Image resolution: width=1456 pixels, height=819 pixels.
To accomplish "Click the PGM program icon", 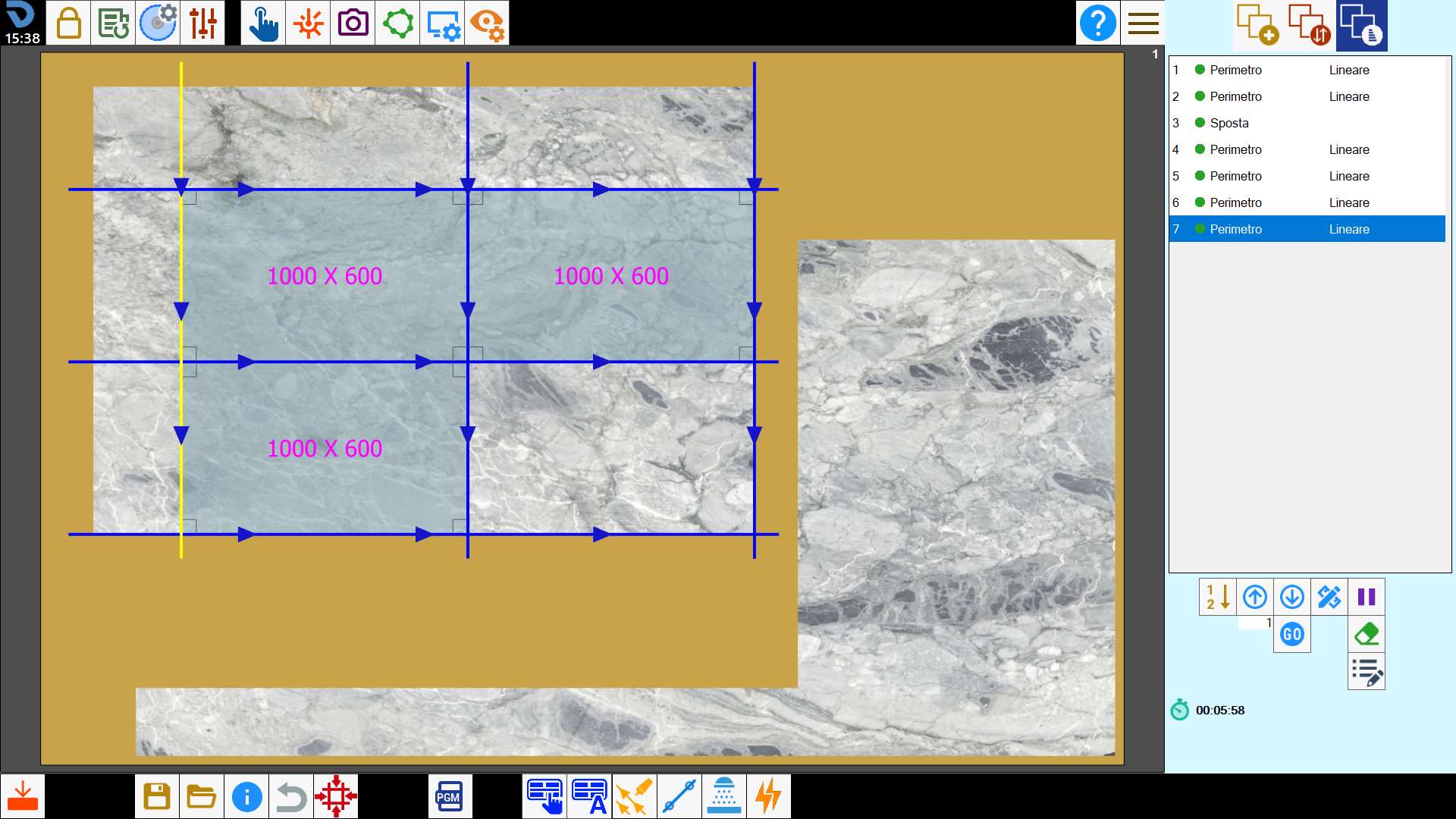I will pyautogui.click(x=449, y=796).
